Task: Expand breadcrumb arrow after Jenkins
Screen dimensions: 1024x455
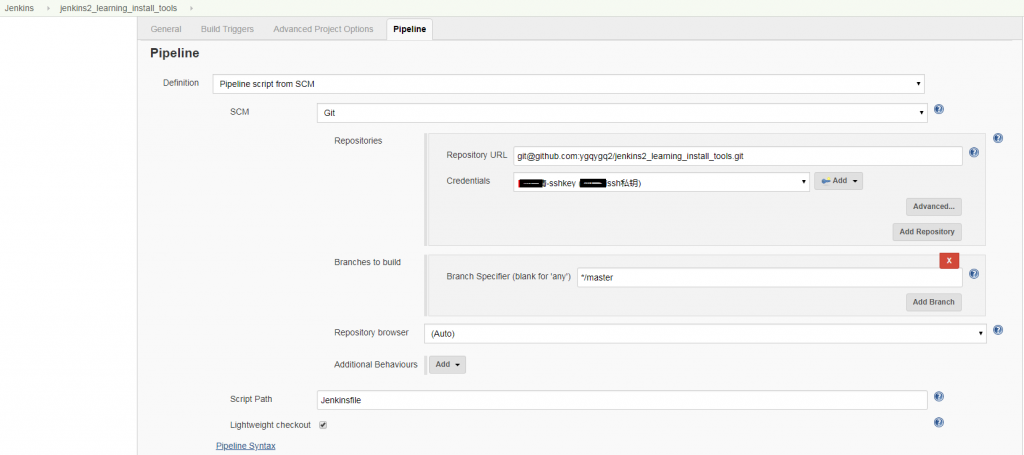Action: (x=48, y=8)
